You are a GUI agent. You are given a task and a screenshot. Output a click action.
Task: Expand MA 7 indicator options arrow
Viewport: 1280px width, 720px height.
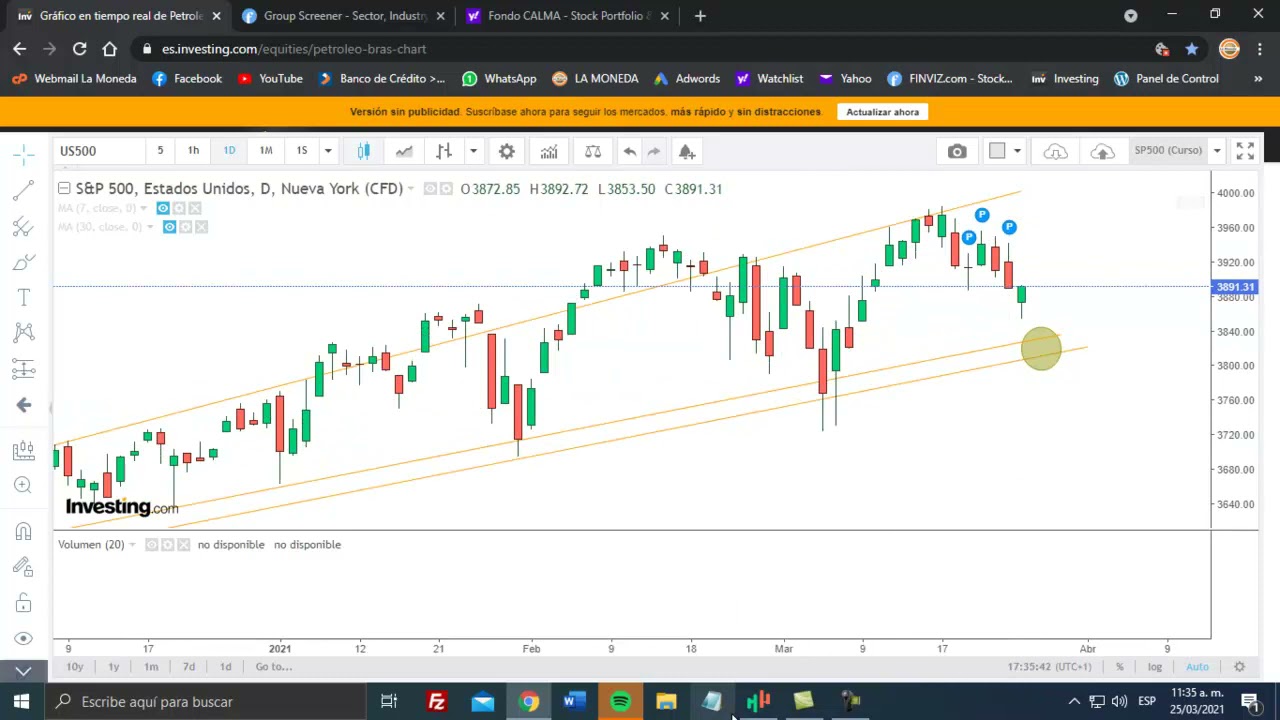coord(144,208)
